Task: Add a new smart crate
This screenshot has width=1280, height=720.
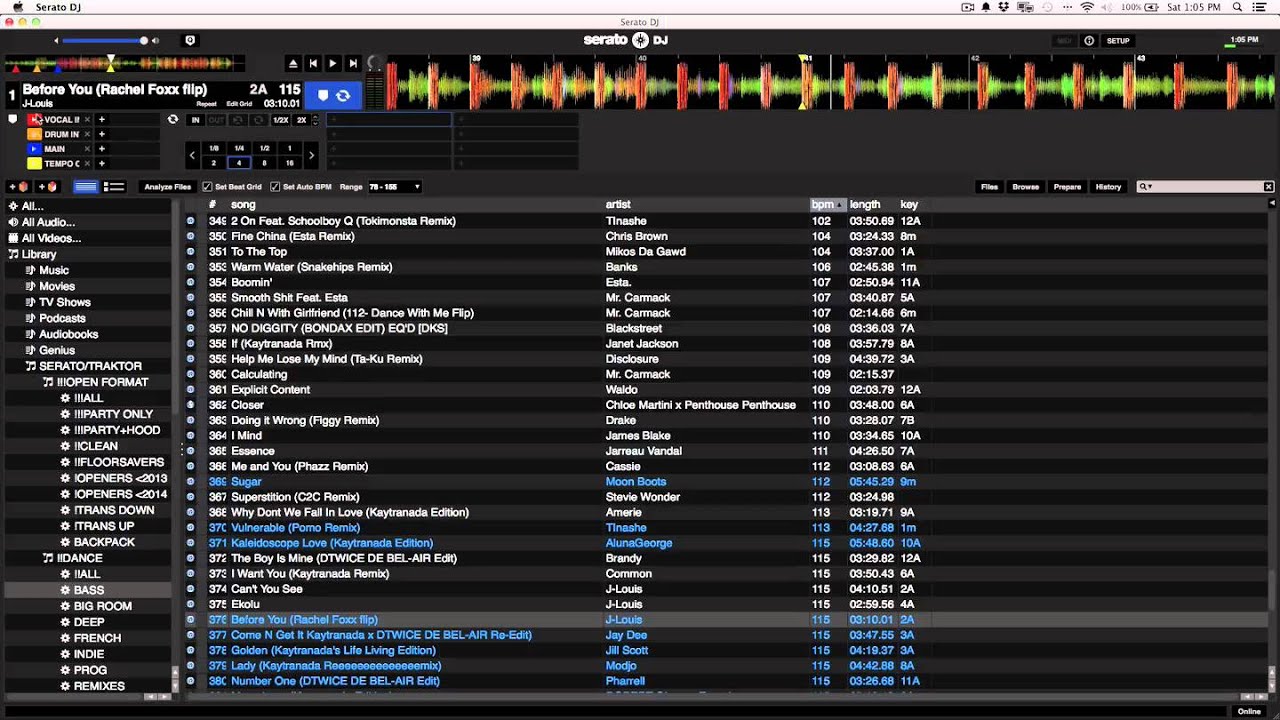Action: pyautogui.click(x=47, y=187)
